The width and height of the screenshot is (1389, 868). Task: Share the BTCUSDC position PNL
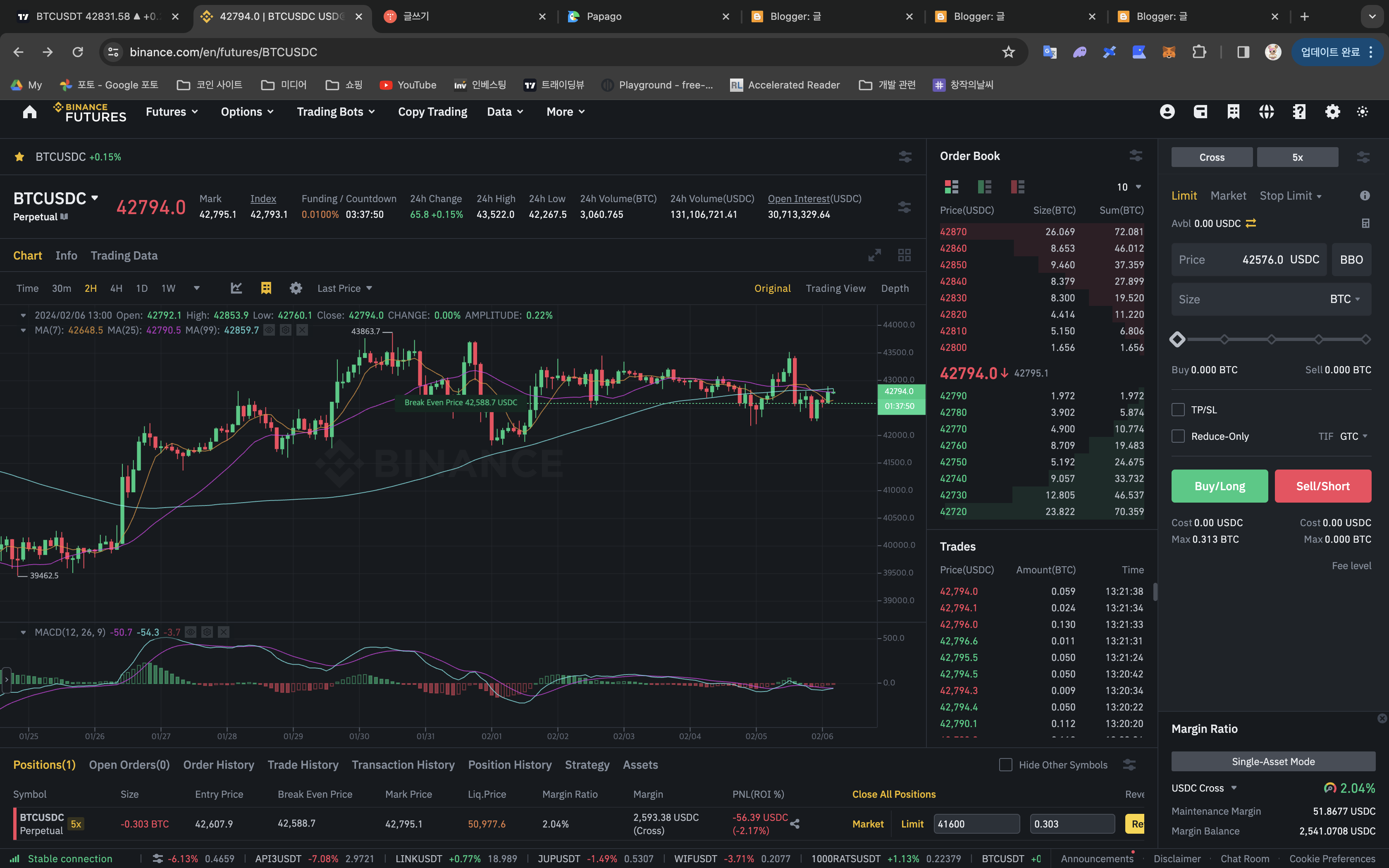tap(795, 824)
